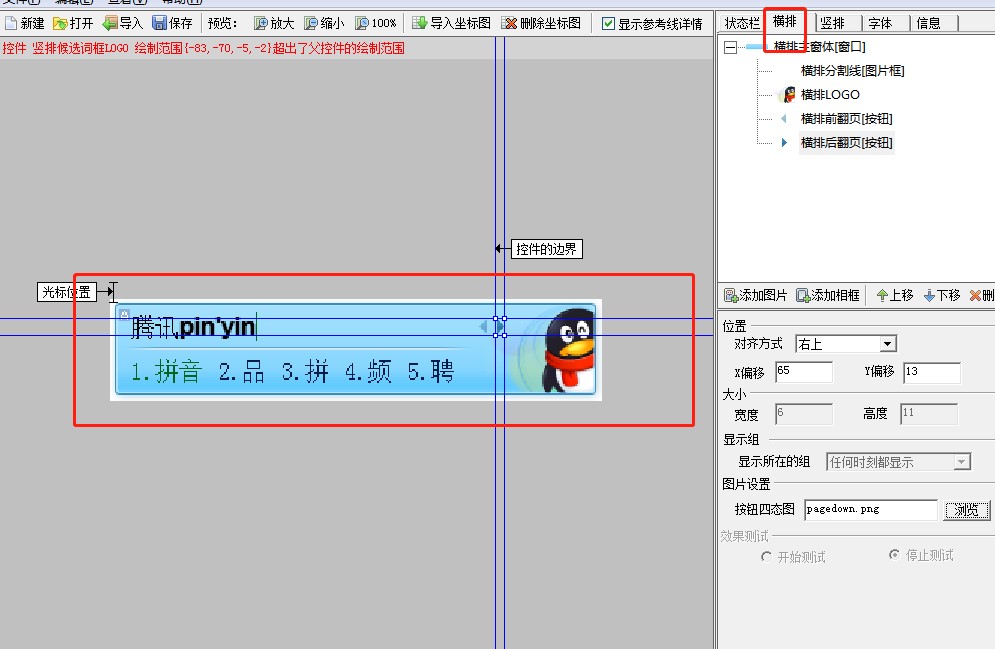Switch to the 字体 tab

click(880, 23)
